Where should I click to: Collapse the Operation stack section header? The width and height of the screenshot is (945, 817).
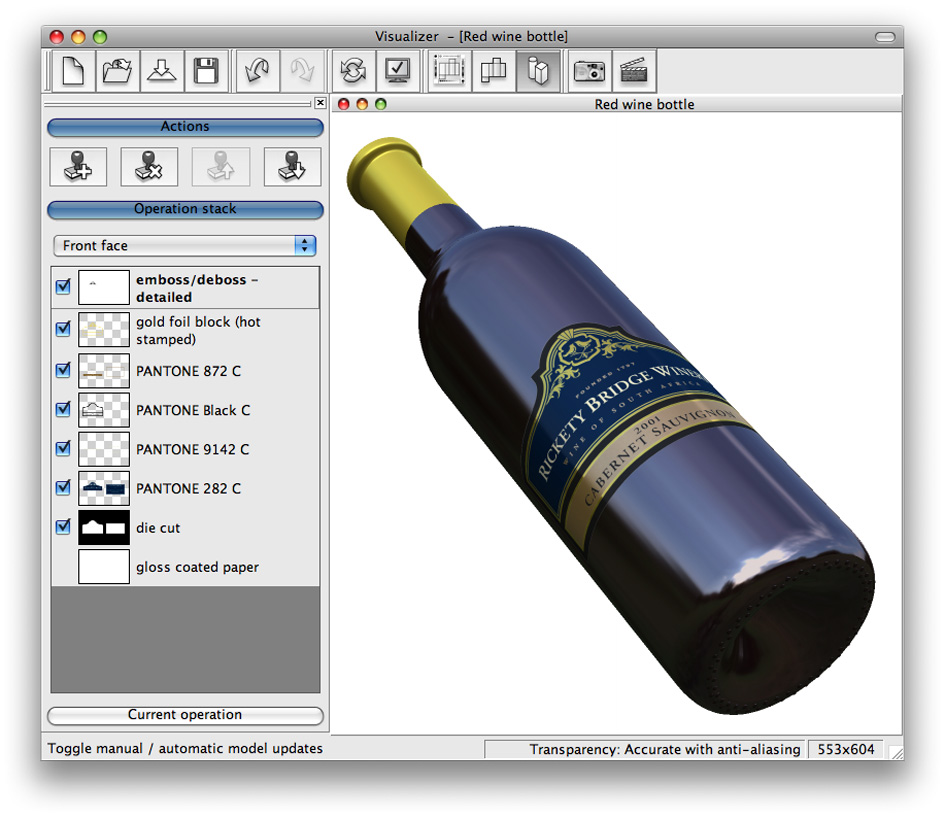[185, 210]
